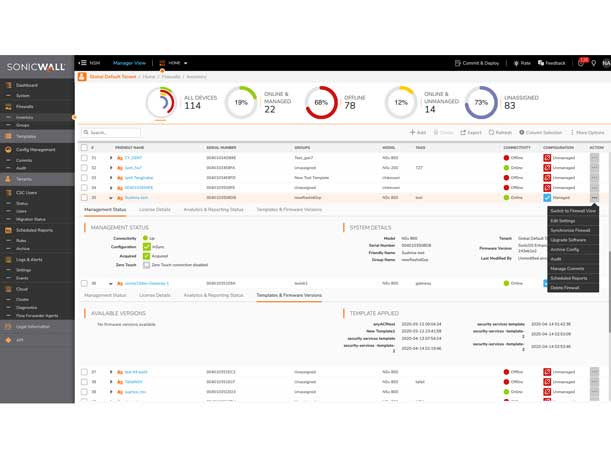Enable the Zero Touch checkbox
Viewport: 611px width, 458px height.
coord(146,265)
